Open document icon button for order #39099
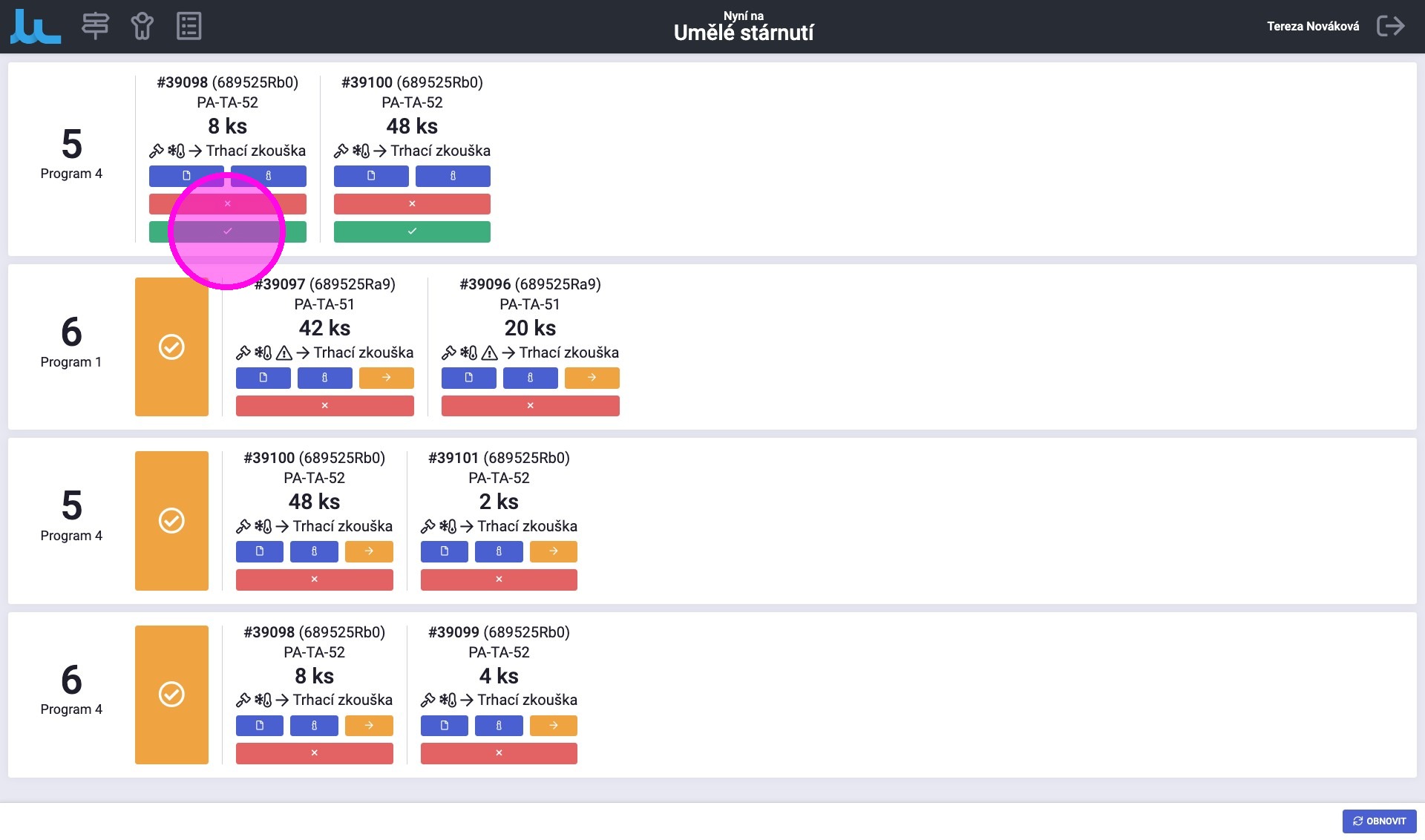1425x840 pixels. pyautogui.click(x=444, y=726)
